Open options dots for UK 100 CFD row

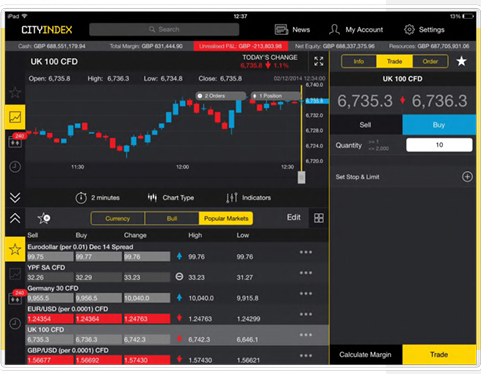[306, 335]
